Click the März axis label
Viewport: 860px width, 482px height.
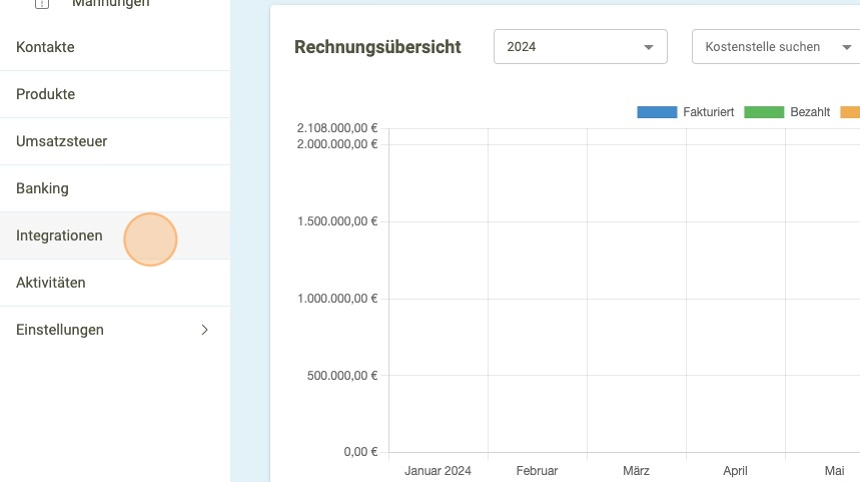(x=636, y=471)
